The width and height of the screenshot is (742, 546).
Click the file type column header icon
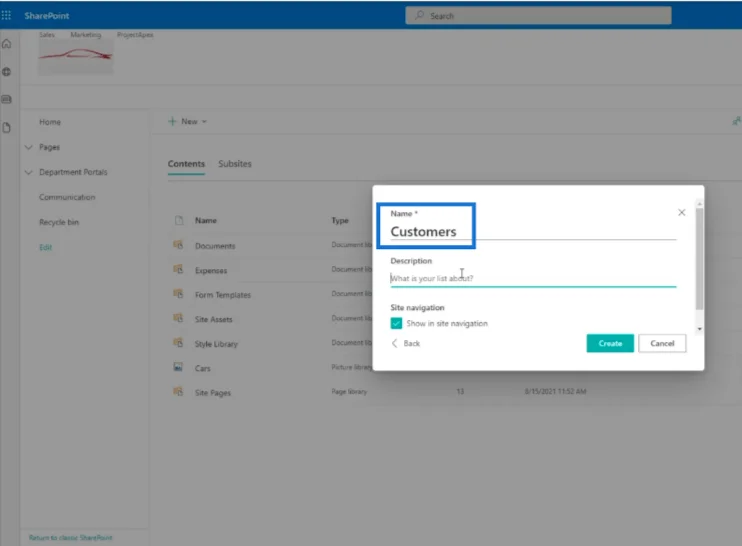coord(179,220)
